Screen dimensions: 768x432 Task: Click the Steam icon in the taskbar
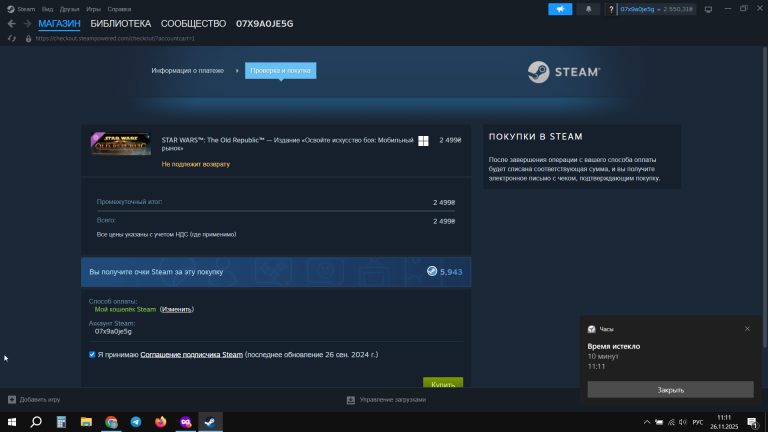tap(211, 422)
